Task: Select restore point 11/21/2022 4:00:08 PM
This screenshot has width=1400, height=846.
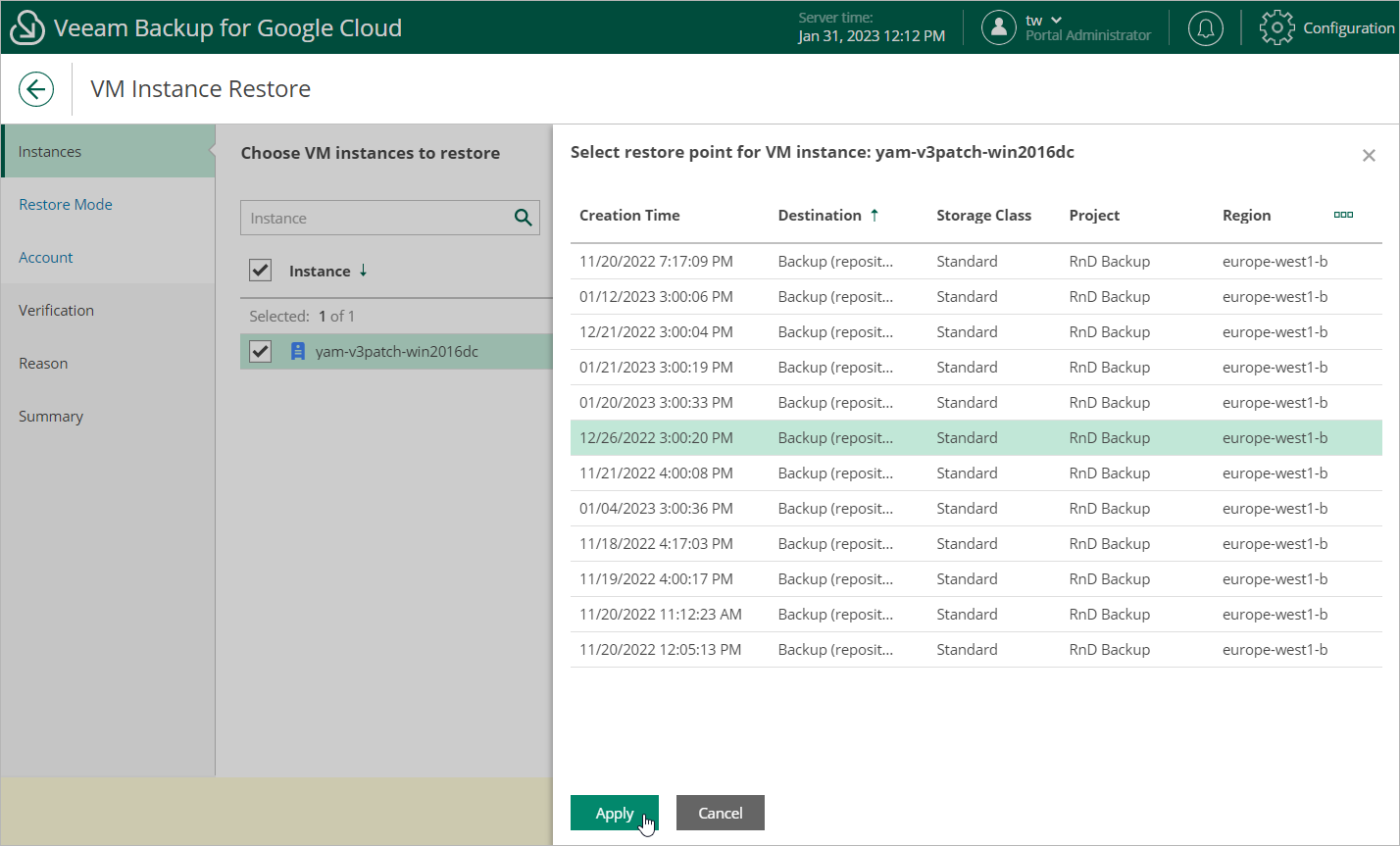Action: (x=976, y=473)
